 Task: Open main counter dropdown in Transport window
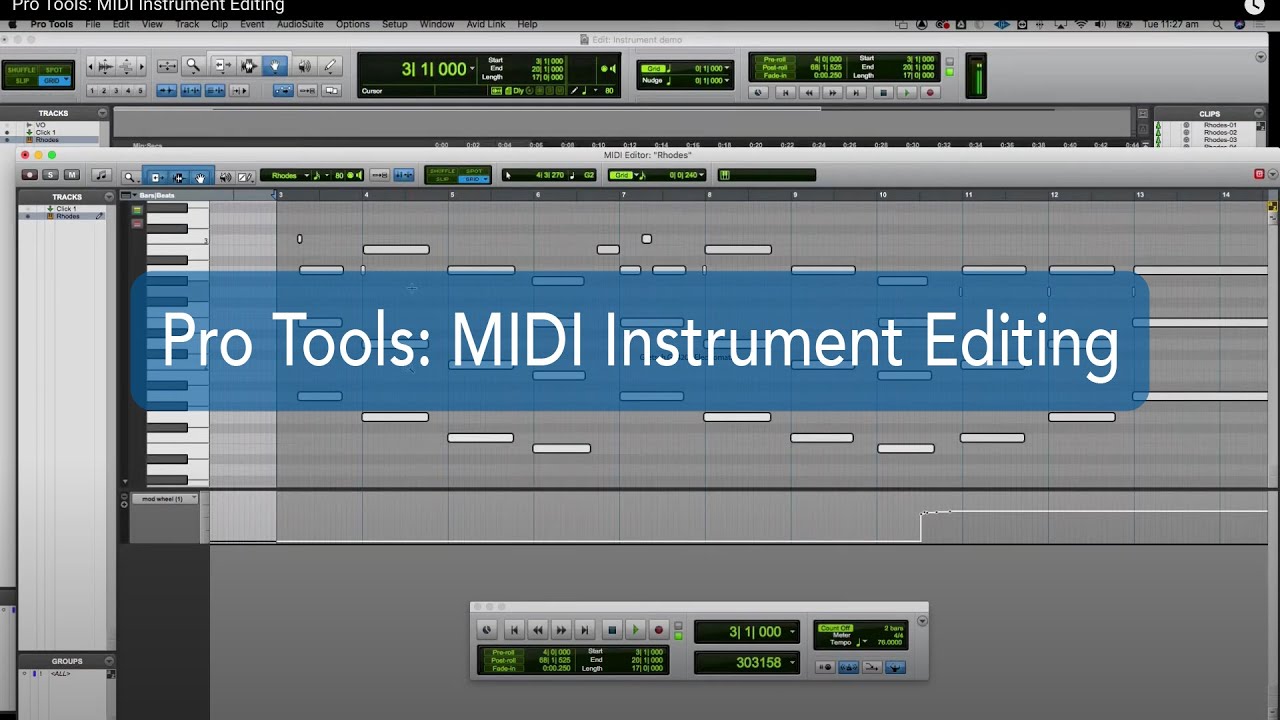[792, 632]
